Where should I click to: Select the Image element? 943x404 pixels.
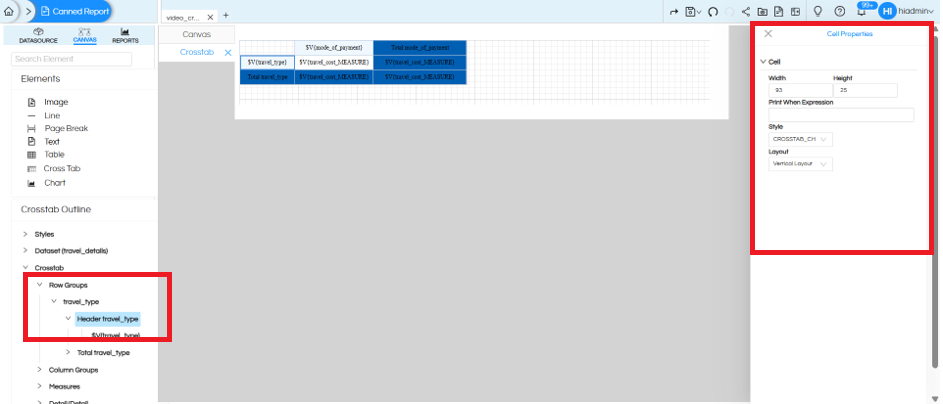48,102
